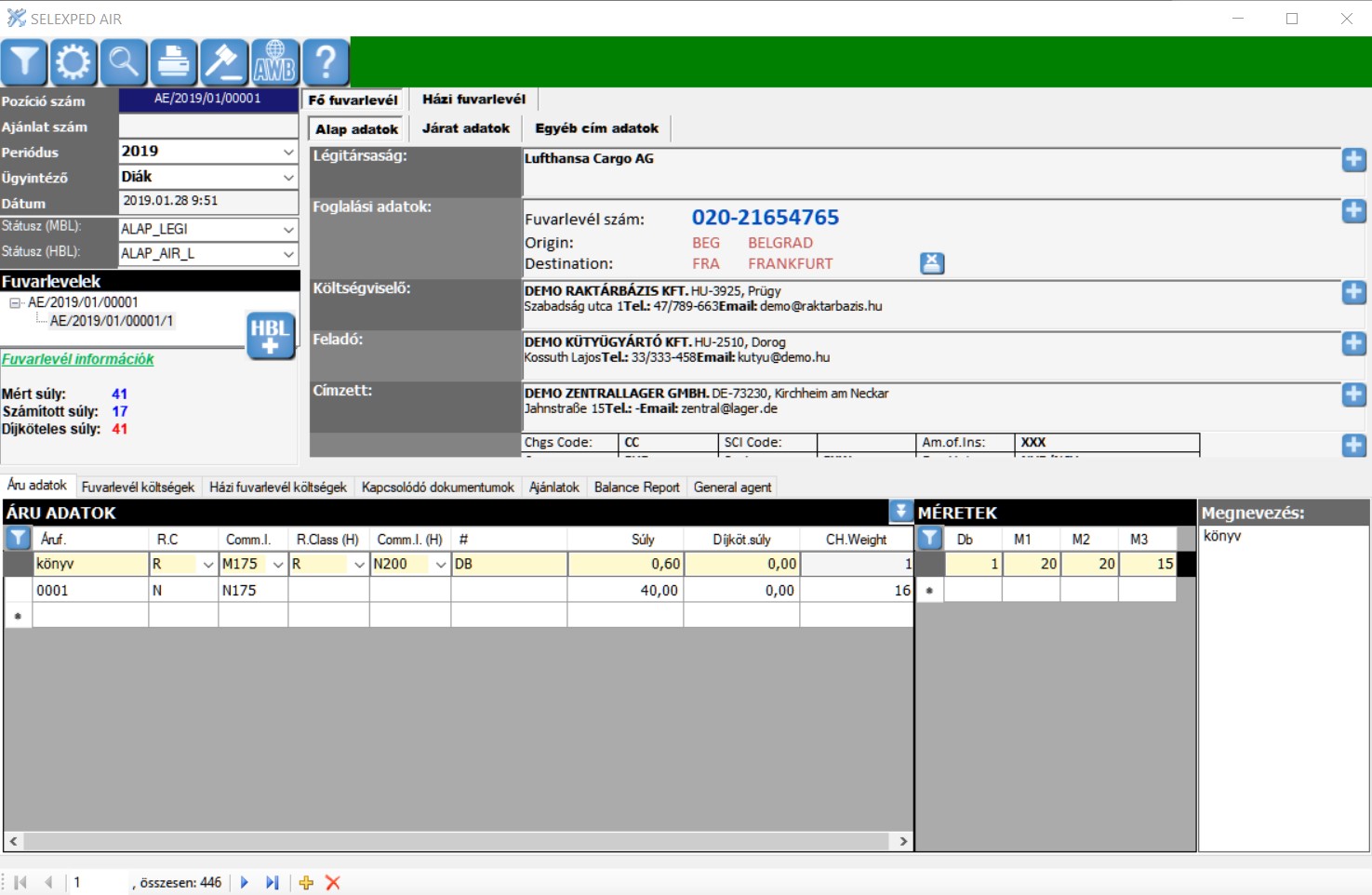Launch search with the magnifier icon
This screenshot has height=895, width=1372.
[124, 62]
